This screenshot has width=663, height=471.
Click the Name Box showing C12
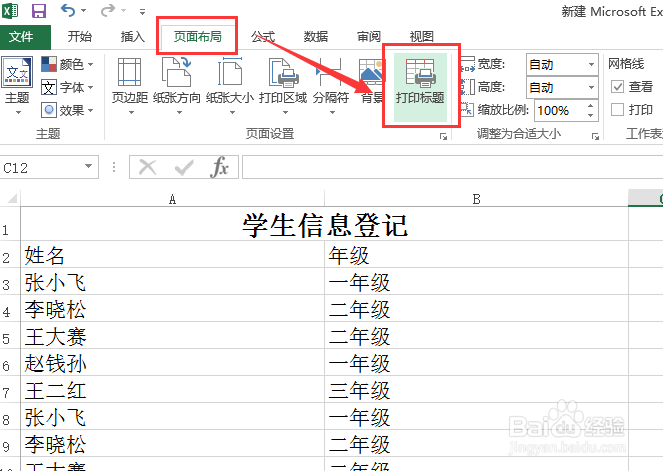pyautogui.click(x=40, y=167)
